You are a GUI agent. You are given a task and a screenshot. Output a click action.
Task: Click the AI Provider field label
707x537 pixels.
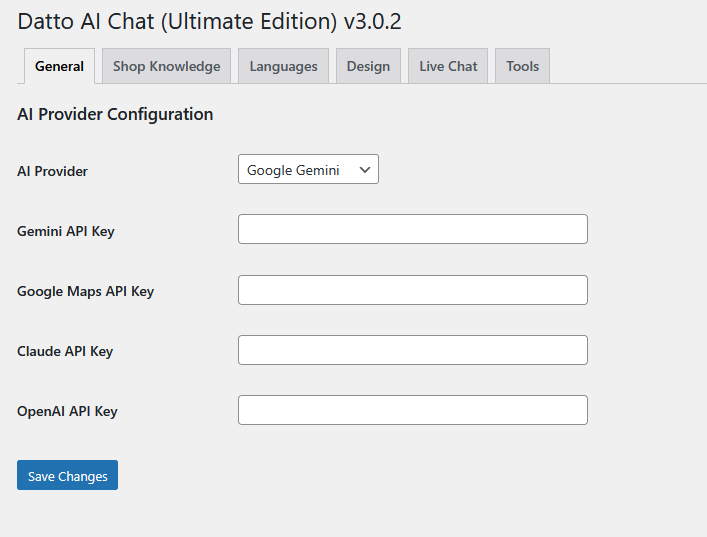coord(52,171)
